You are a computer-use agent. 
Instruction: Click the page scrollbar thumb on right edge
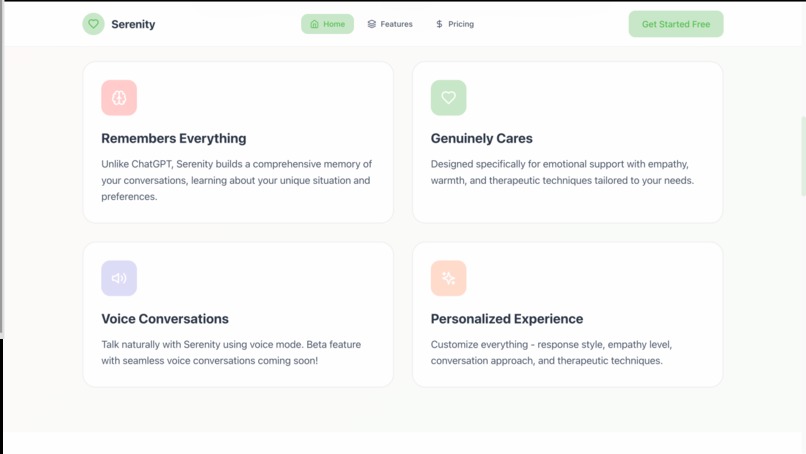(x=803, y=156)
